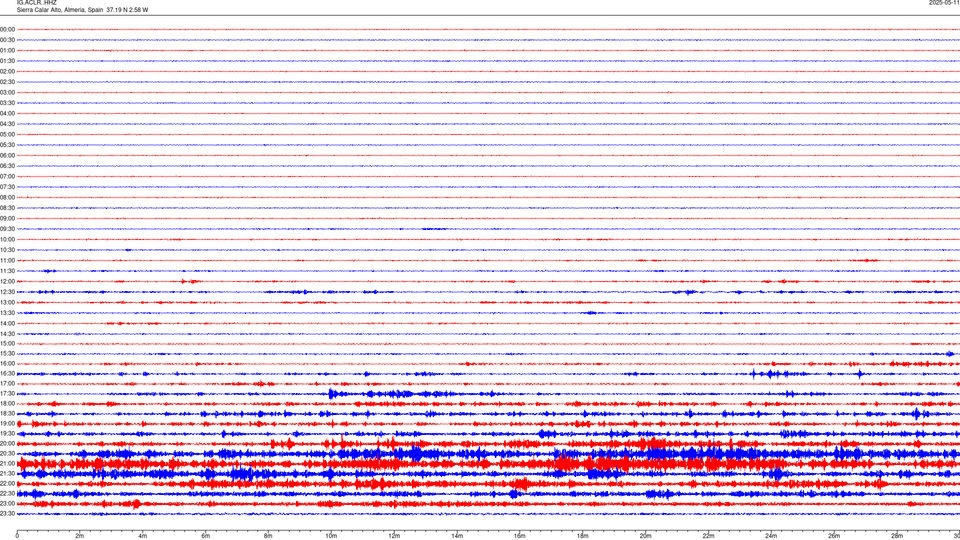Click the 04:30 time row label

pyautogui.click(x=7, y=124)
